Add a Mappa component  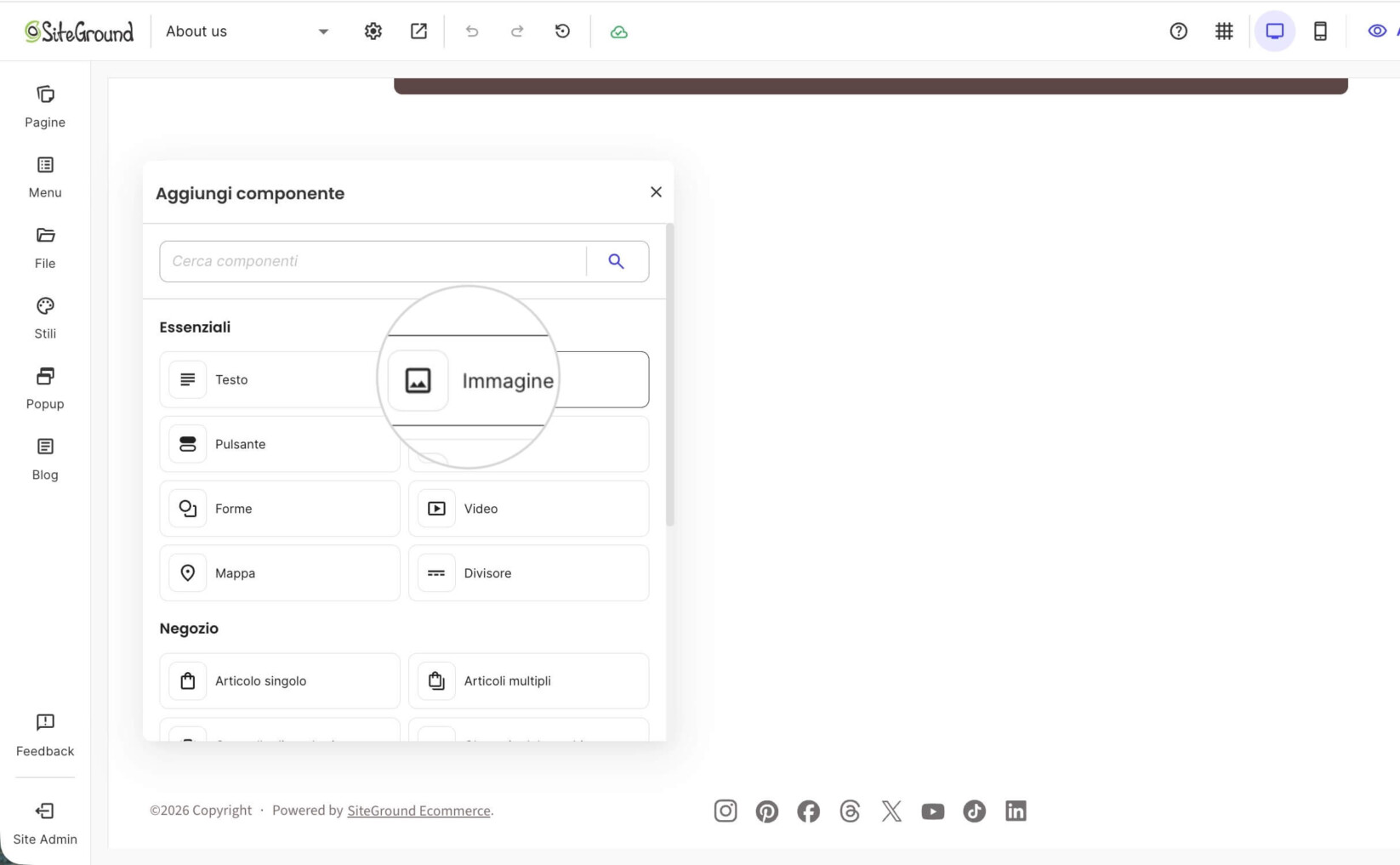(280, 573)
